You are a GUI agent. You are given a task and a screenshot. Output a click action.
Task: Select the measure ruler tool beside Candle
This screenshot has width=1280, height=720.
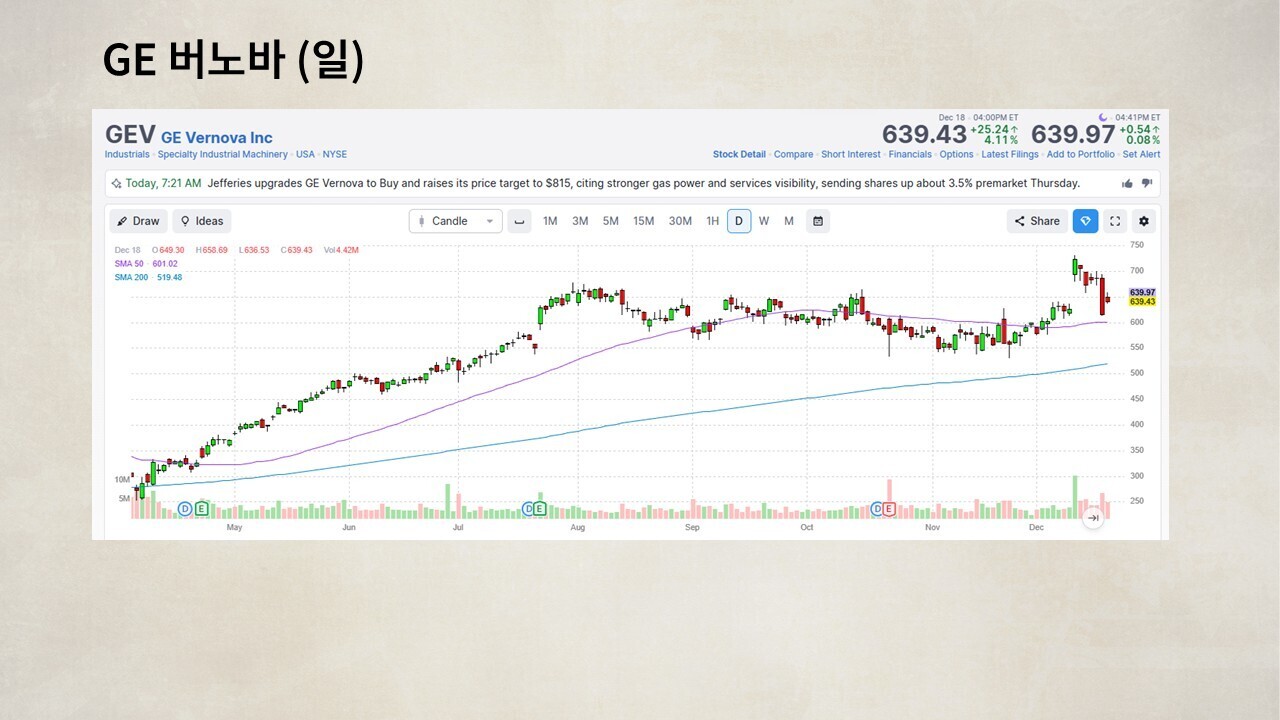[x=519, y=221]
